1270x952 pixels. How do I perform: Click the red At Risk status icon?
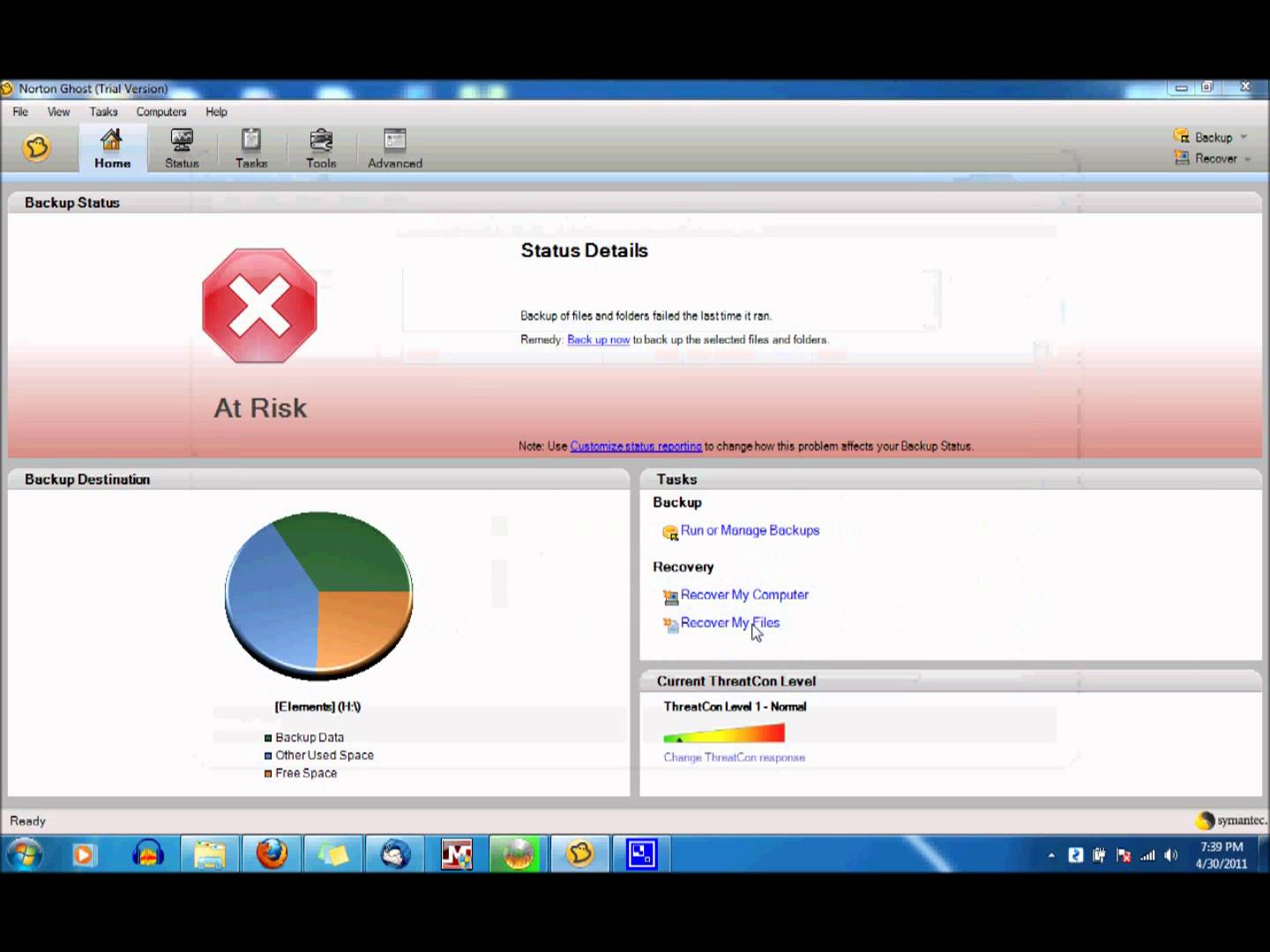[x=259, y=306]
